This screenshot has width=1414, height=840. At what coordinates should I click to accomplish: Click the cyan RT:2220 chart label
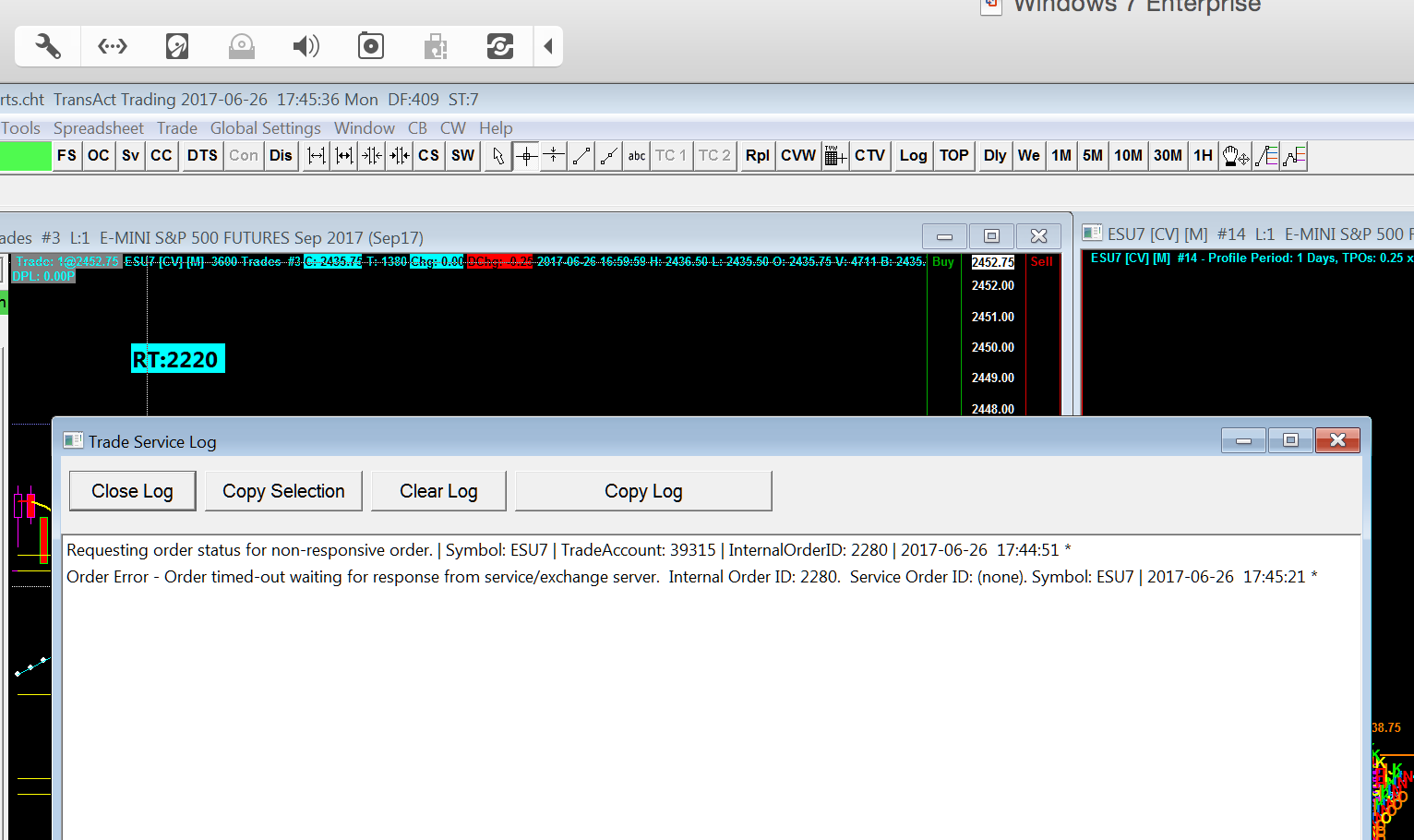pos(177,359)
